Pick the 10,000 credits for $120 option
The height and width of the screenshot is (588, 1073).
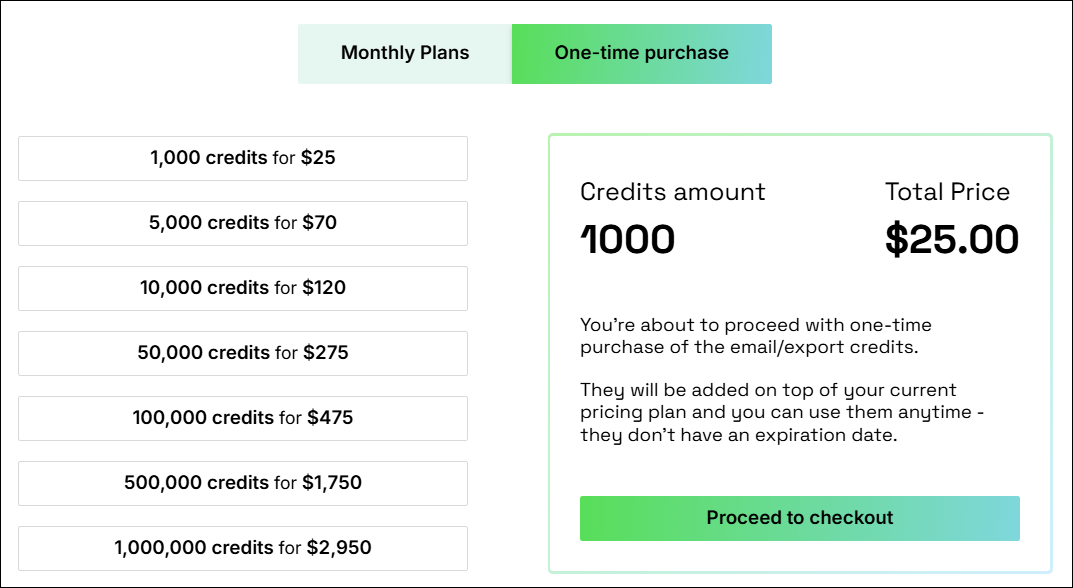(x=243, y=288)
